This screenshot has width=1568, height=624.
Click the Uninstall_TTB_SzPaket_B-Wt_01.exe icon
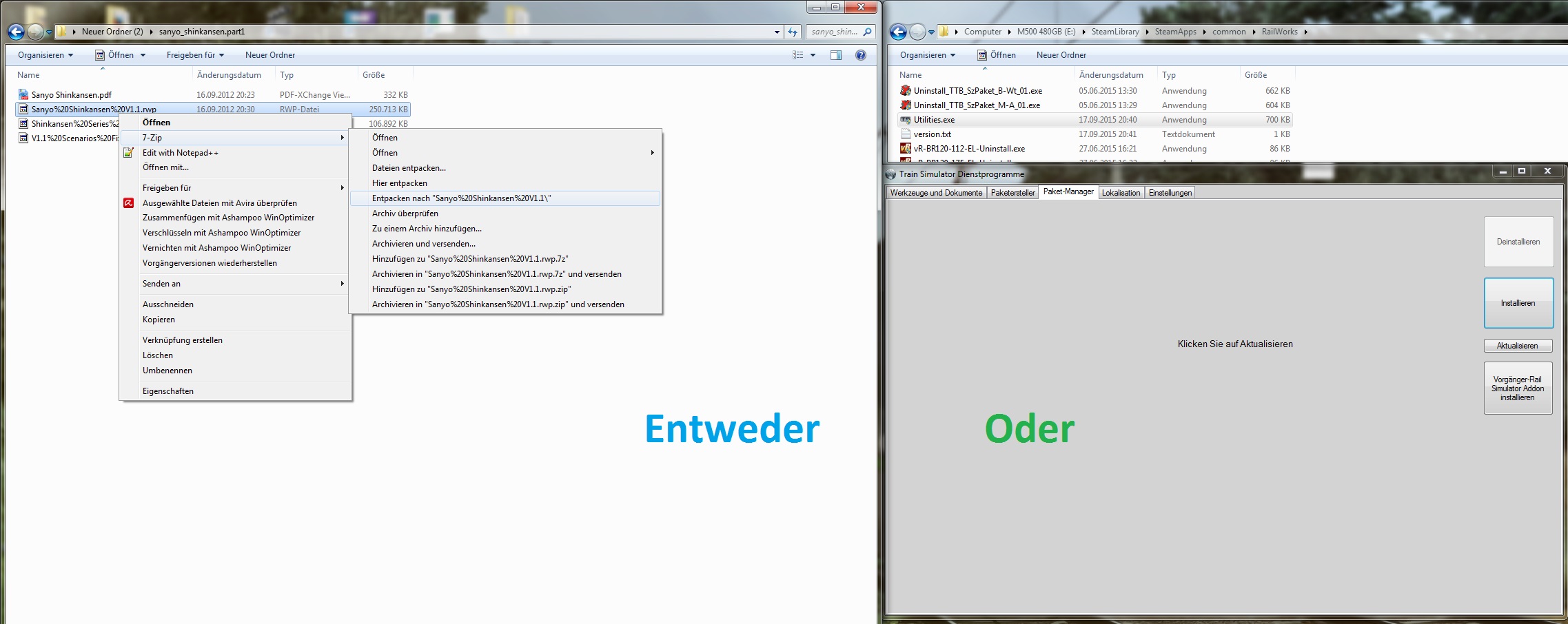pos(906,91)
